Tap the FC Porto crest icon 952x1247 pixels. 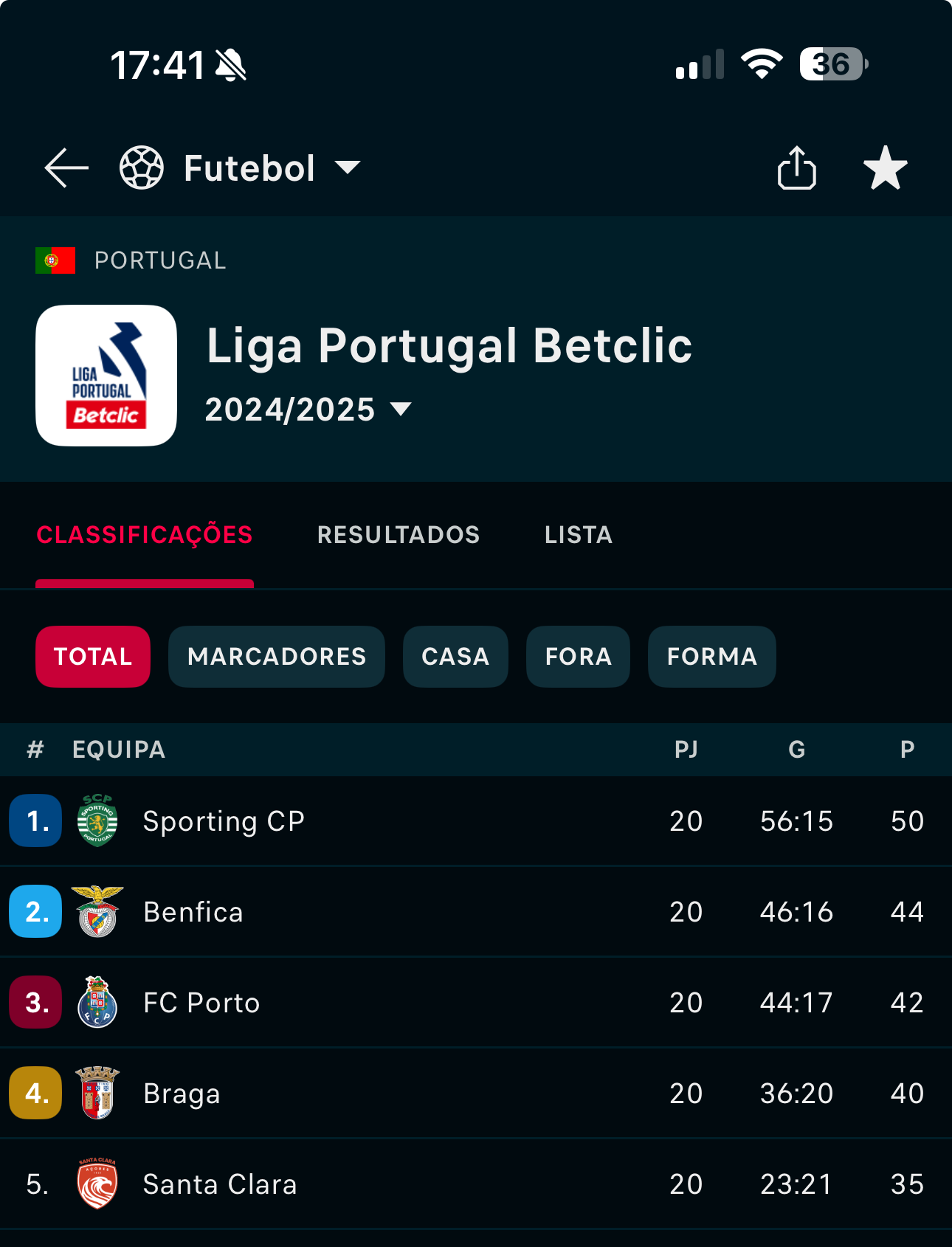click(x=97, y=1002)
